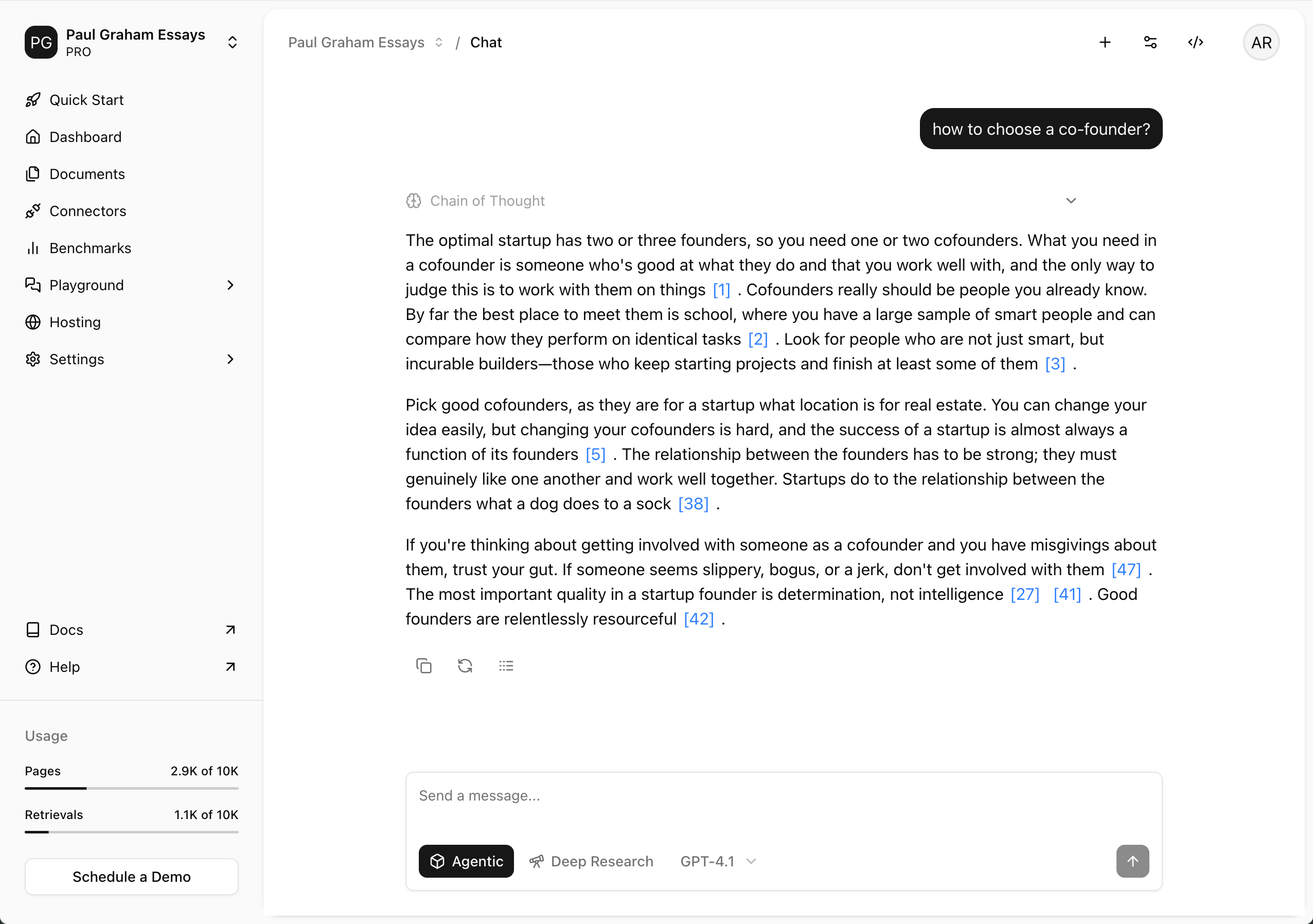The height and width of the screenshot is (924, 1313).
Task: Check the Retrievals usage progress bar
Action: pos(132,832)
